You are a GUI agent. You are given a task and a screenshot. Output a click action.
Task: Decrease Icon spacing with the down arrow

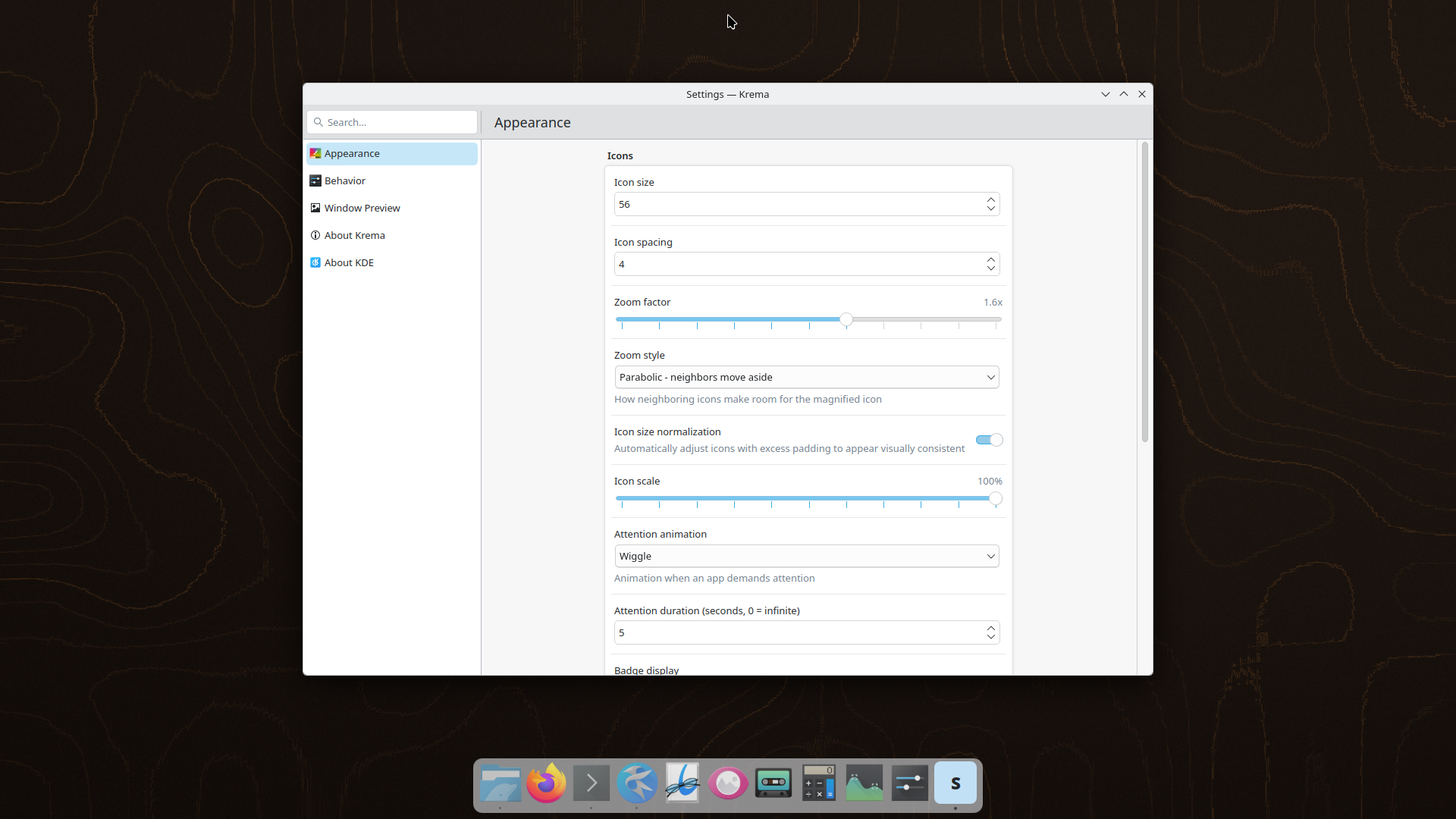(x=990, y=268)
